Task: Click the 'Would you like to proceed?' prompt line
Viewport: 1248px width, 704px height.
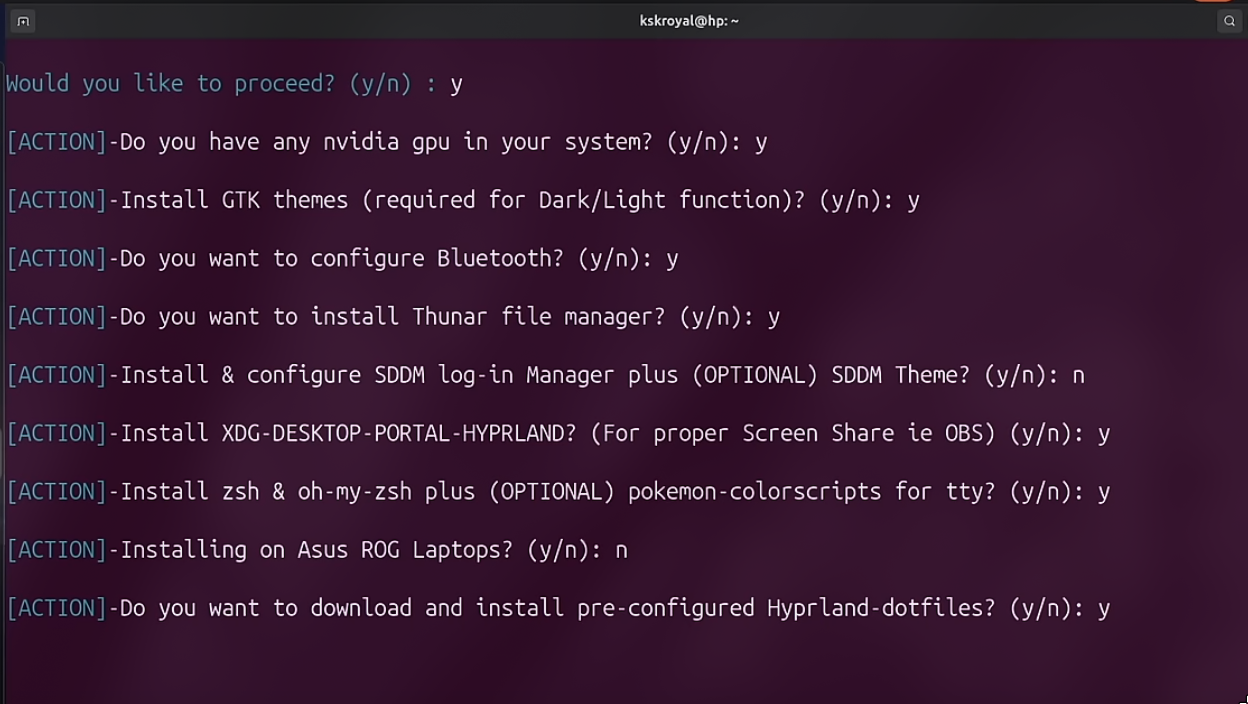Action: [220, 84]
